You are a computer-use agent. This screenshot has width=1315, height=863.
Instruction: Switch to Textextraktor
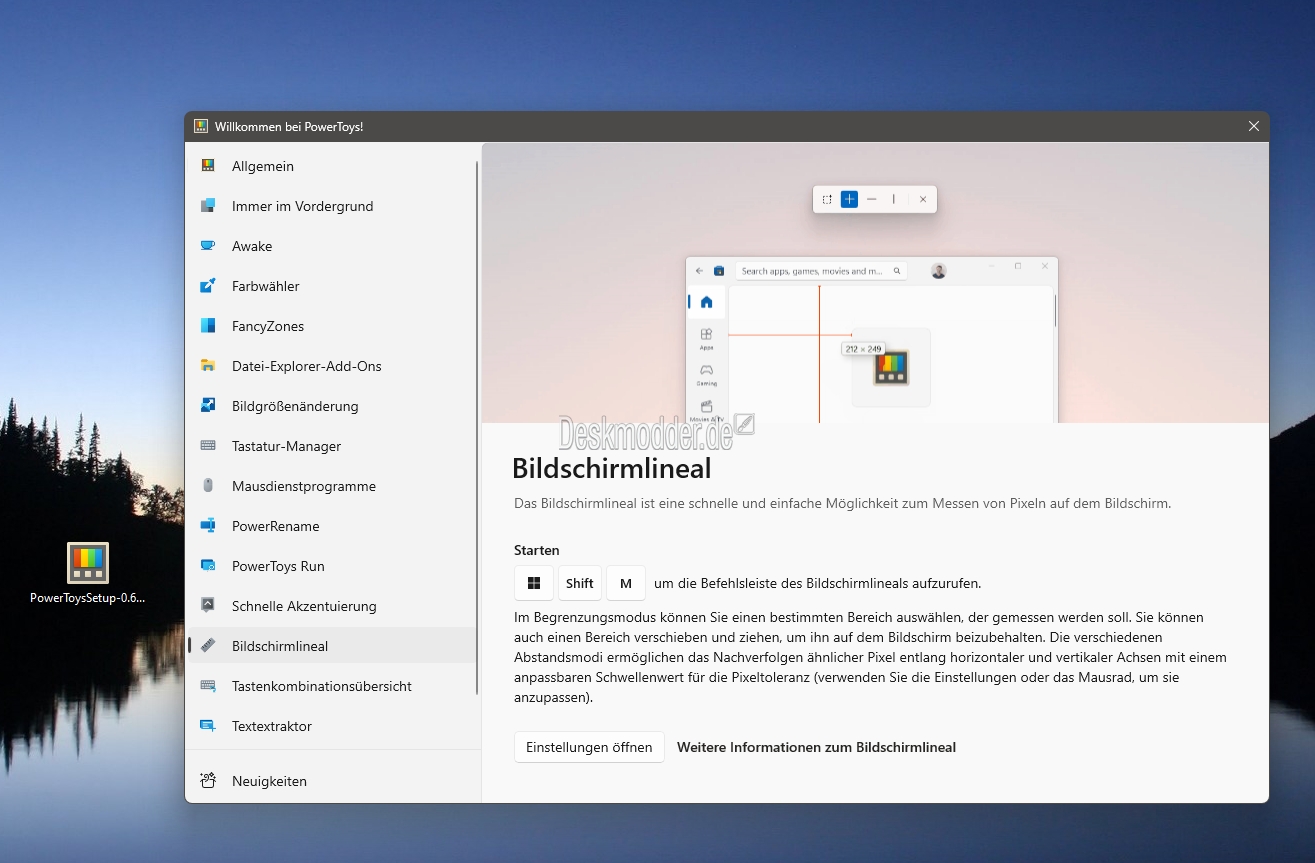[x=331, y=726]
